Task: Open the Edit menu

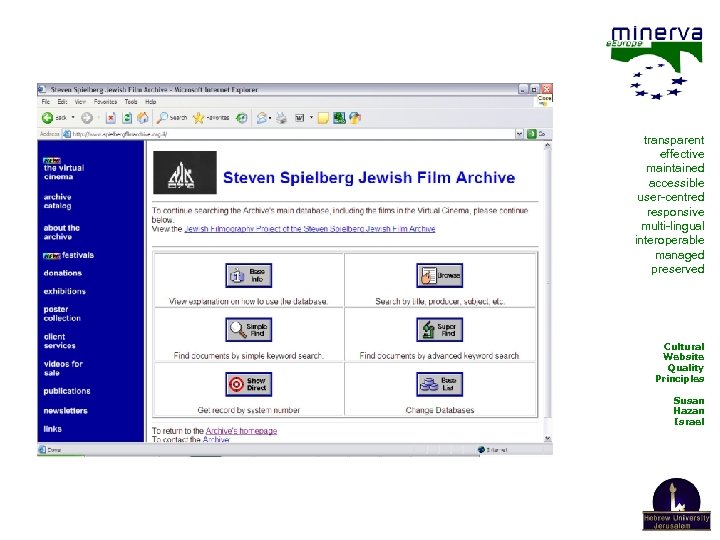Action: pyautogui.click(x=62, y=102)
